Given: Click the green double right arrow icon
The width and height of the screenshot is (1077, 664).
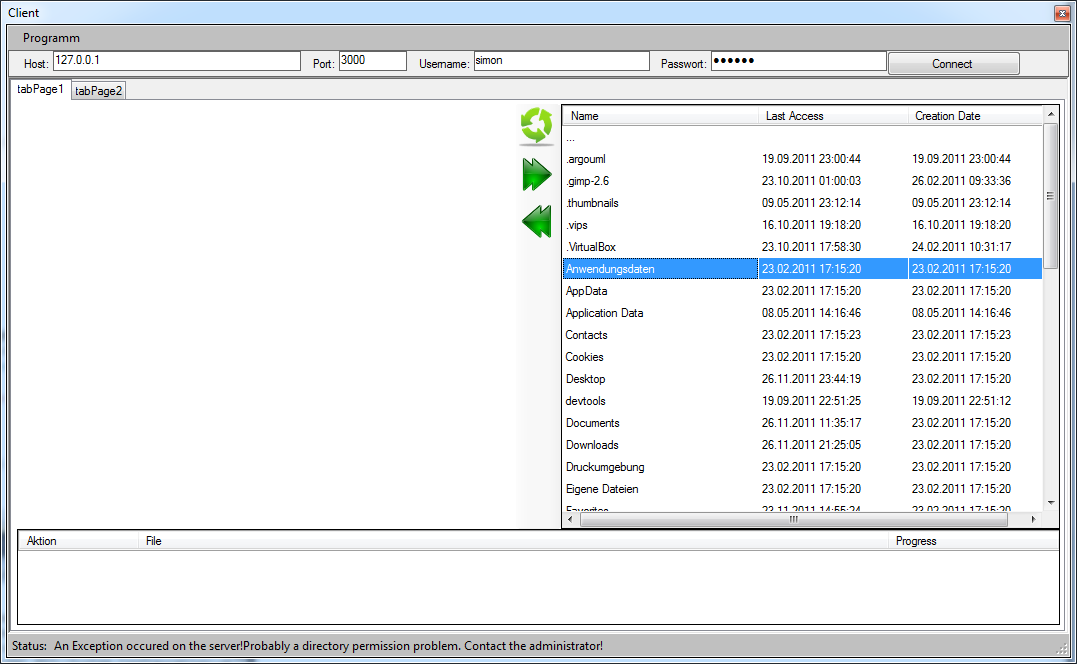Looking at the screenshot, I should [x=536, y=174].
